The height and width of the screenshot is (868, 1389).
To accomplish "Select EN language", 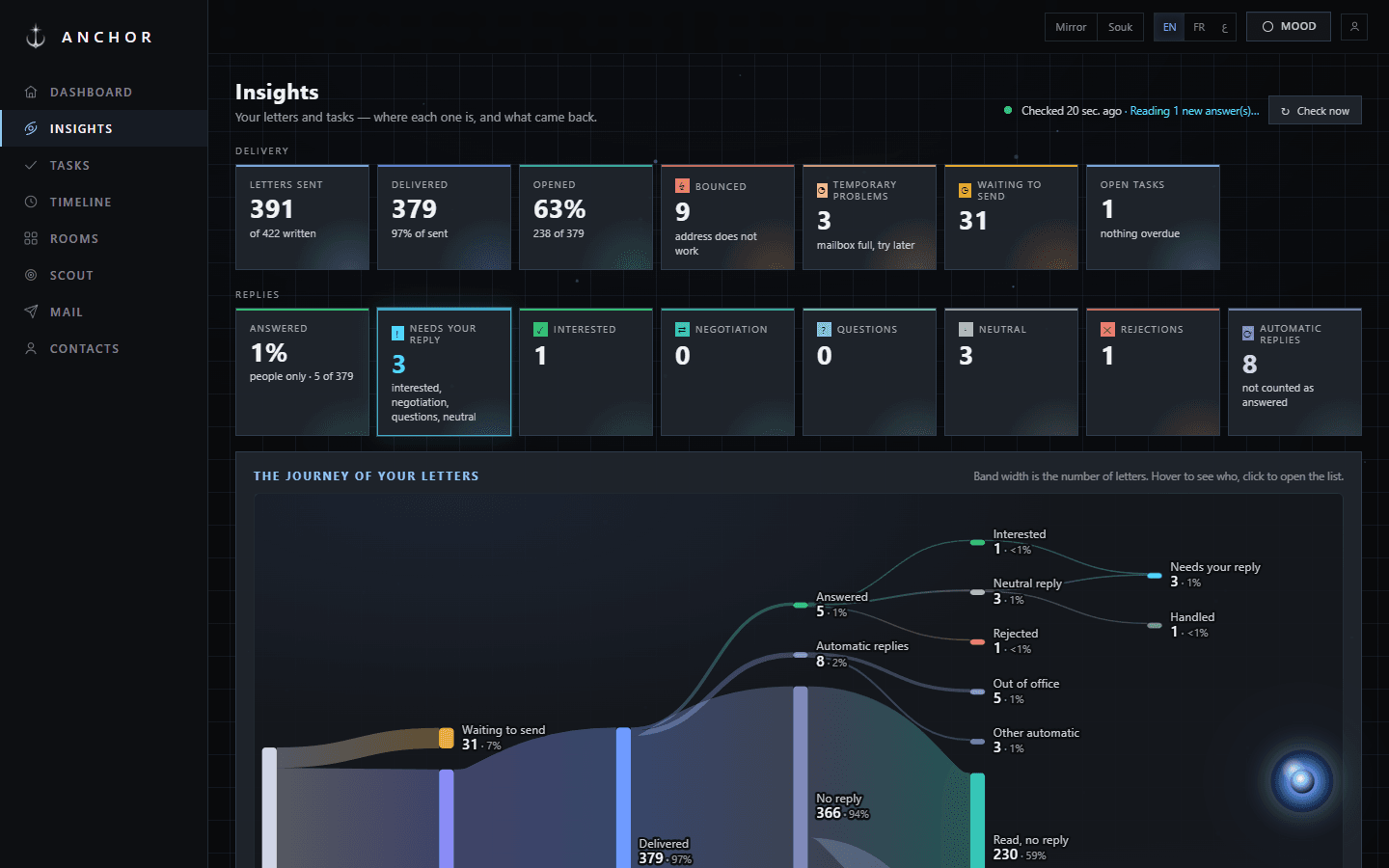I will (1169, 27).
